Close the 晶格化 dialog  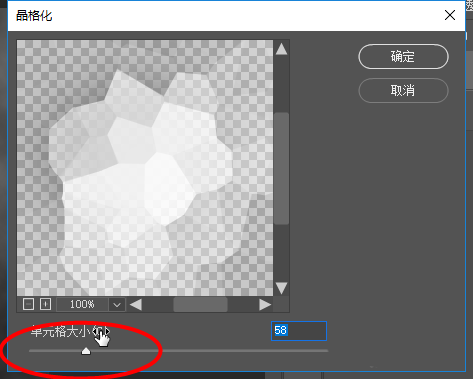(450, 15)
